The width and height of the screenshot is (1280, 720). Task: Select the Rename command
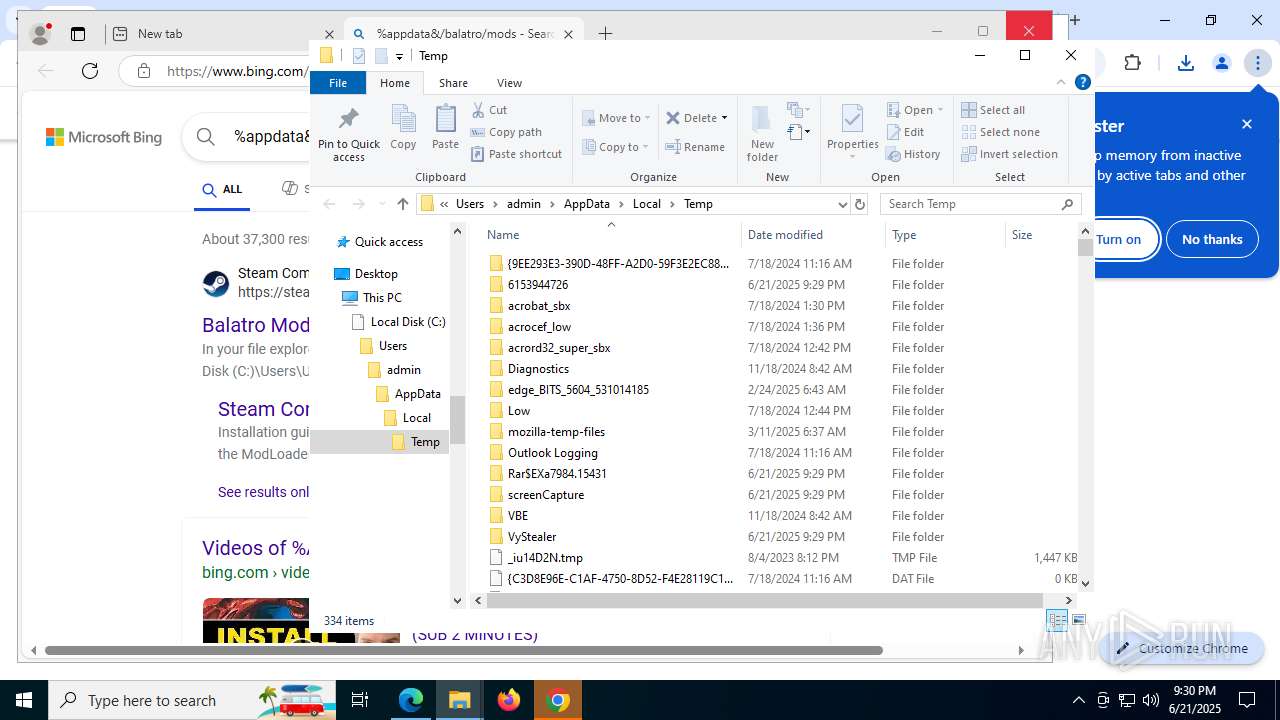(696, 147)
